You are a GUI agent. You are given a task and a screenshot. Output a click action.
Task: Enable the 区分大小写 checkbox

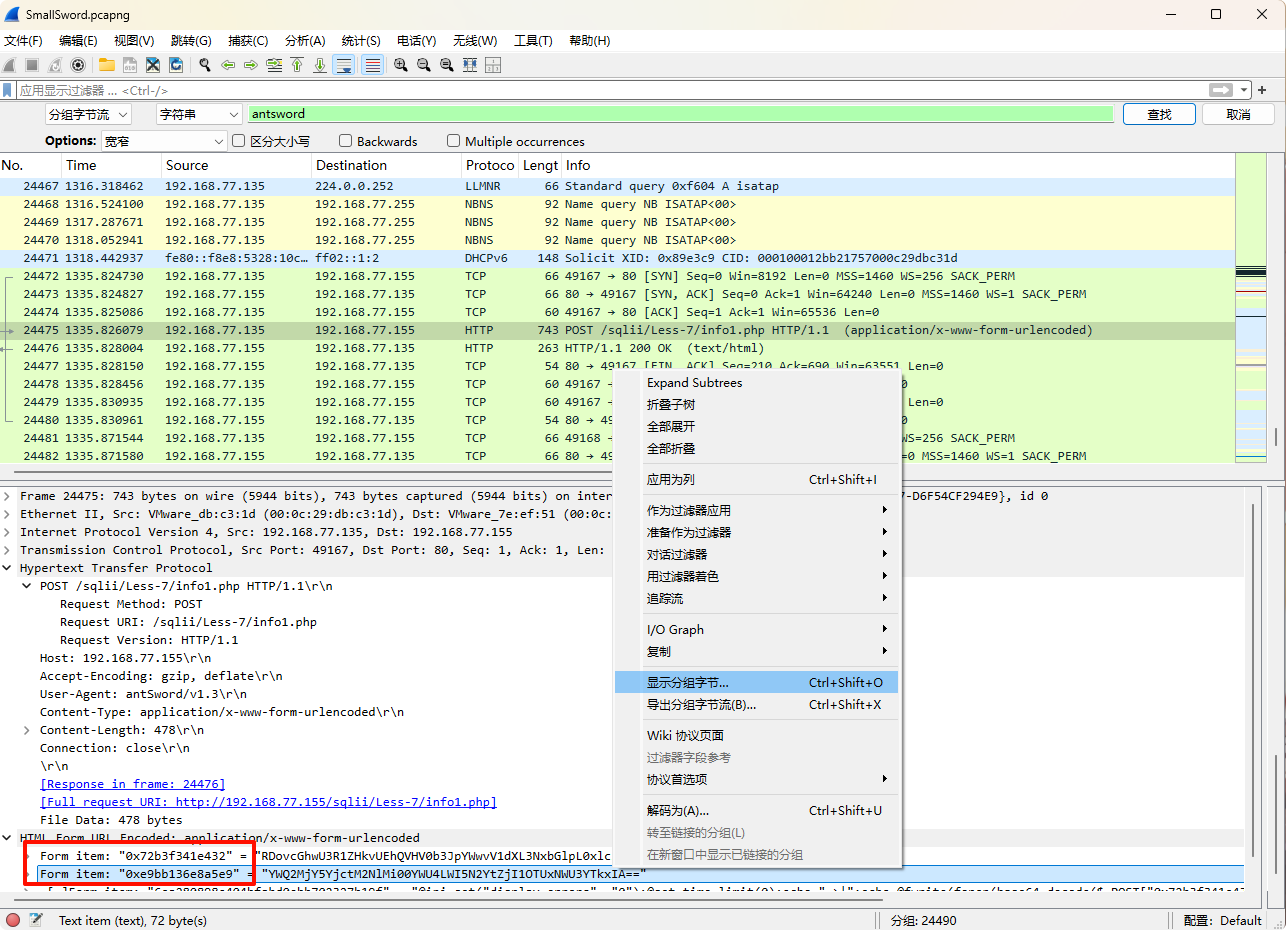click(x=239, y=141)
